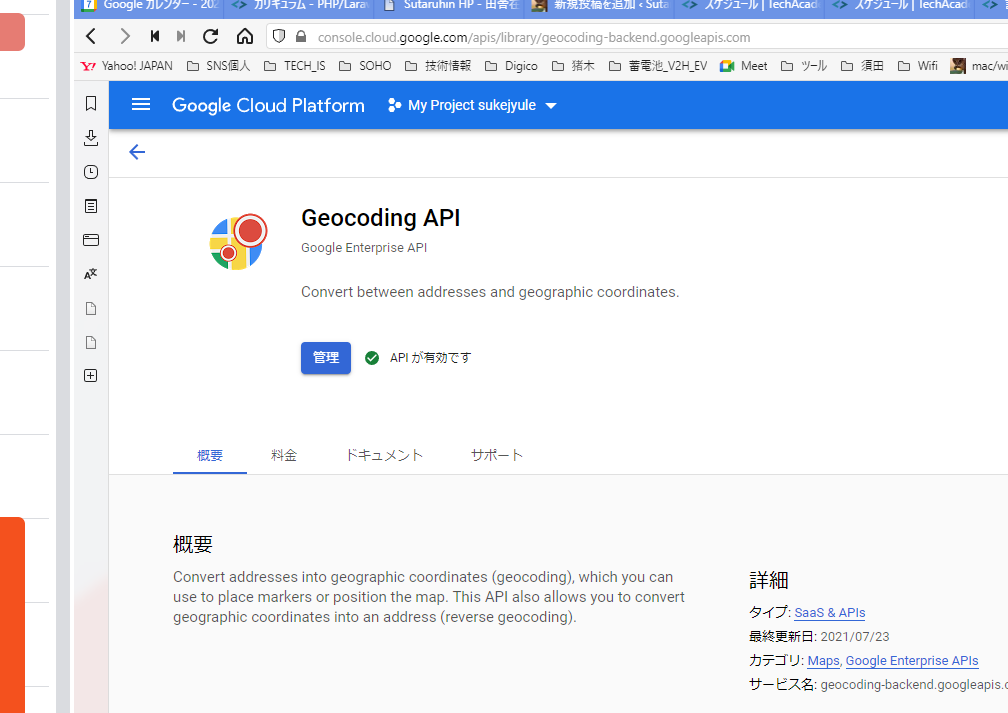Open the Google Enterprise APIs category link
This screenshot has height=713, width=1008.
(x=912, y=661)
